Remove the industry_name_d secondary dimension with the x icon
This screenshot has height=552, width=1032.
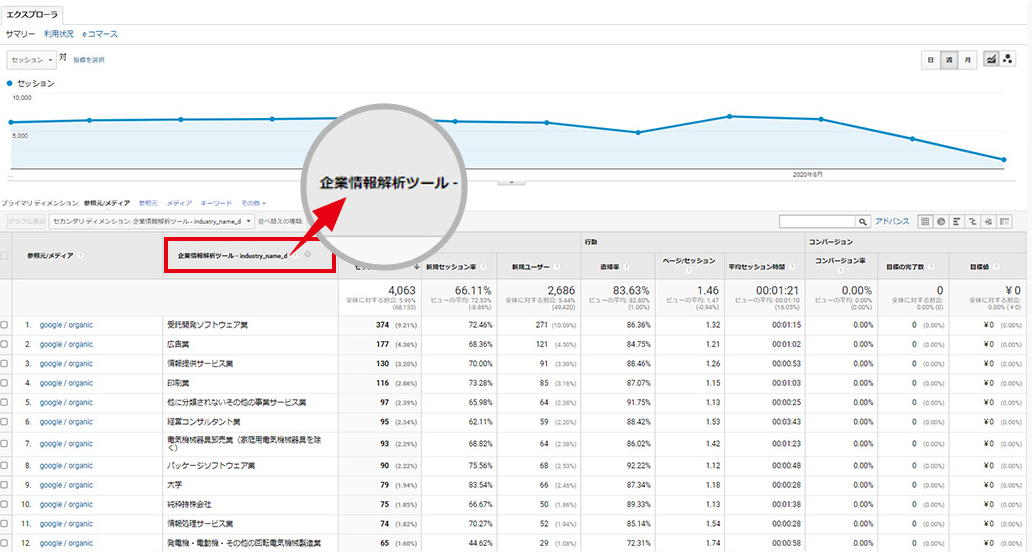click(x=307, y=255)
